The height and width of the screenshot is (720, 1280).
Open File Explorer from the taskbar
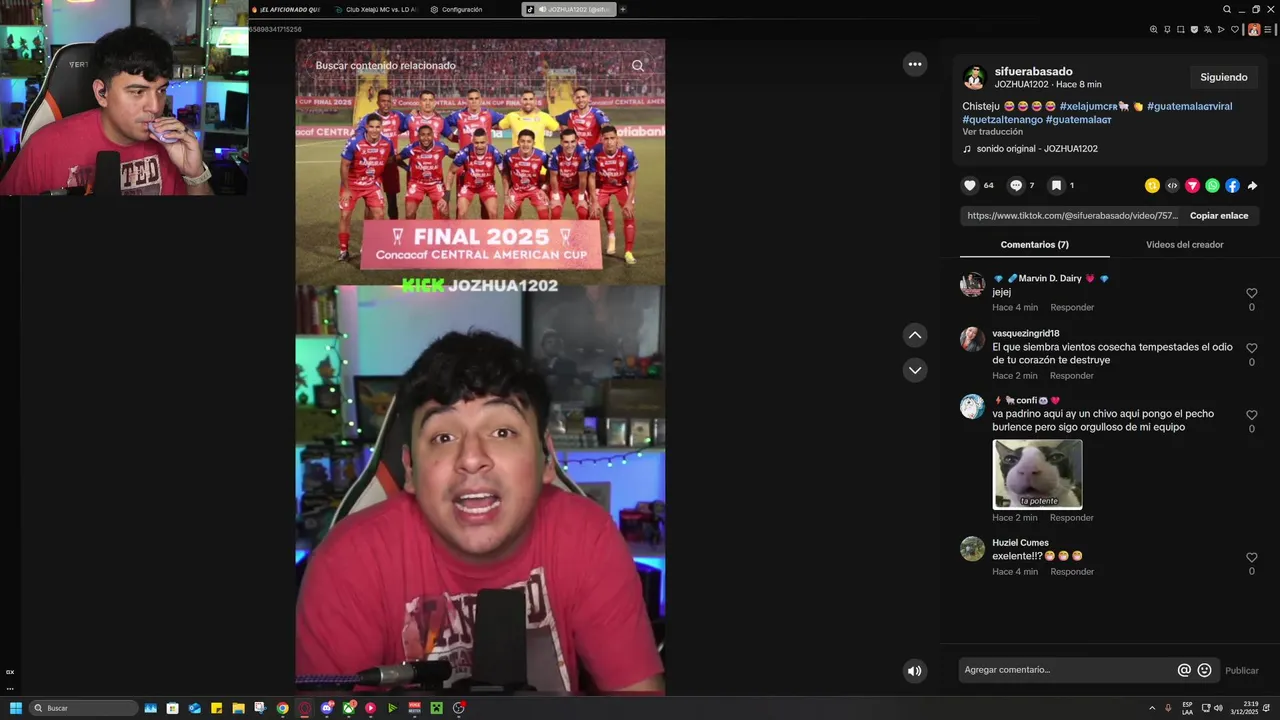click(x=238, y=708)
